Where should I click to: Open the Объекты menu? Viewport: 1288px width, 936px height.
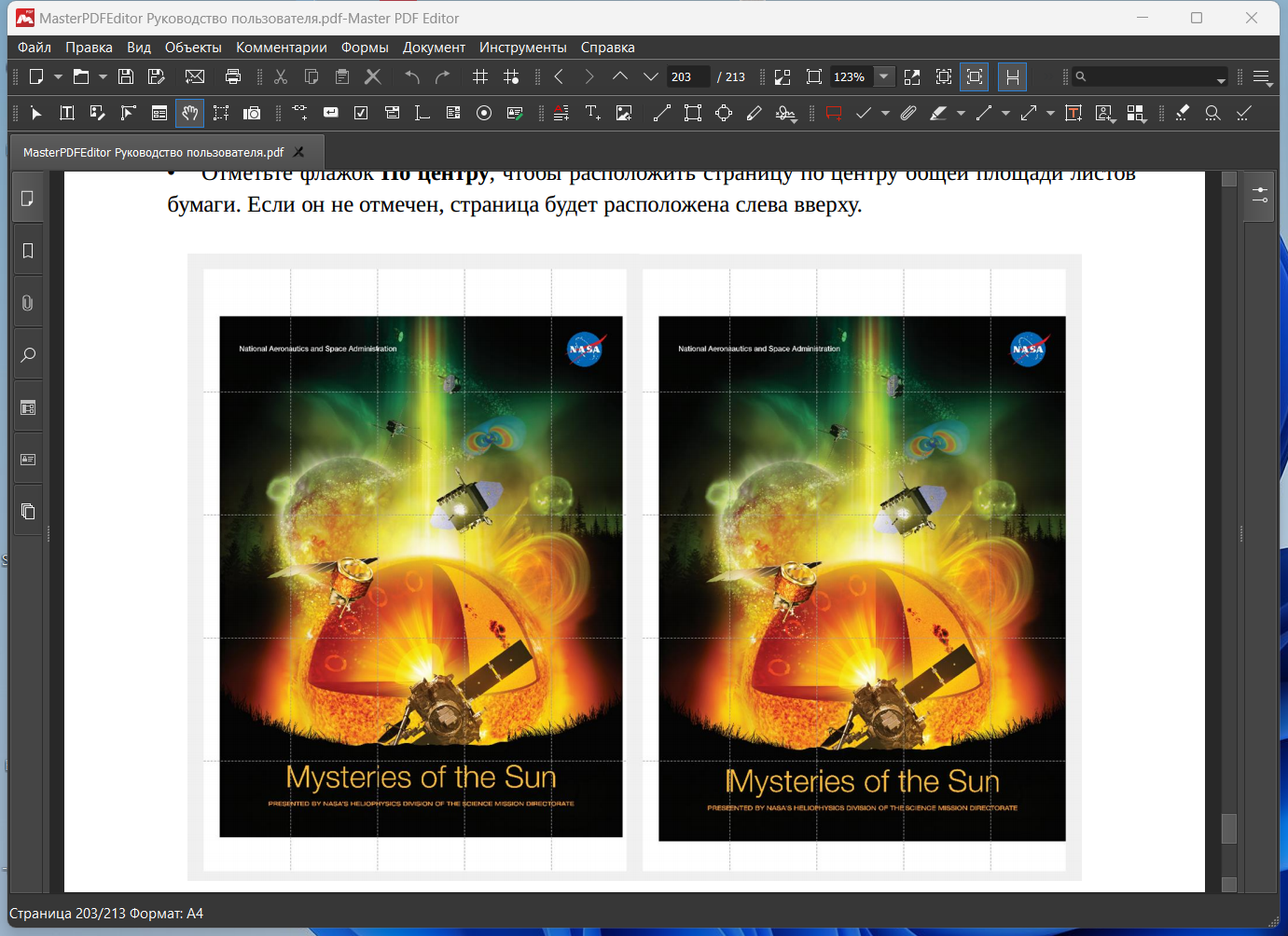coord(193,47)
